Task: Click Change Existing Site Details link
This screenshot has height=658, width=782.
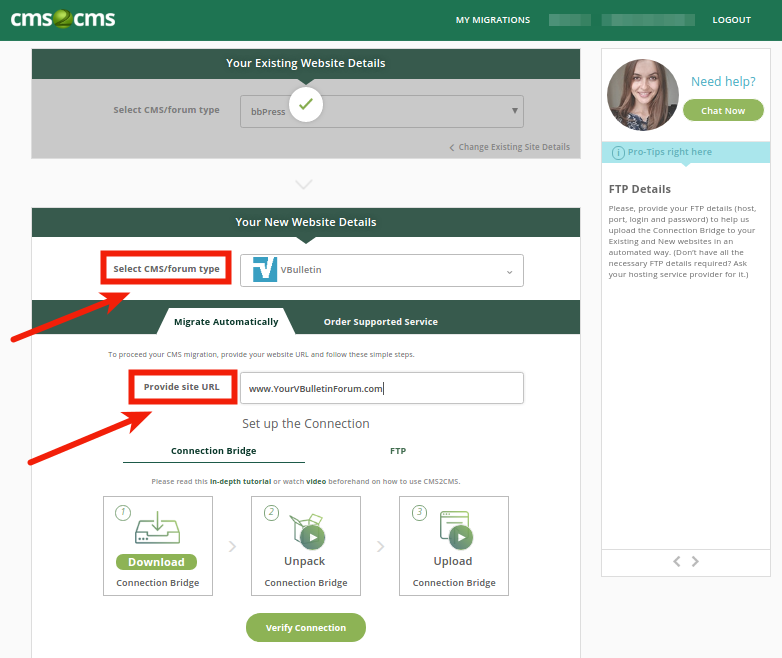Action: click(514, 147)
